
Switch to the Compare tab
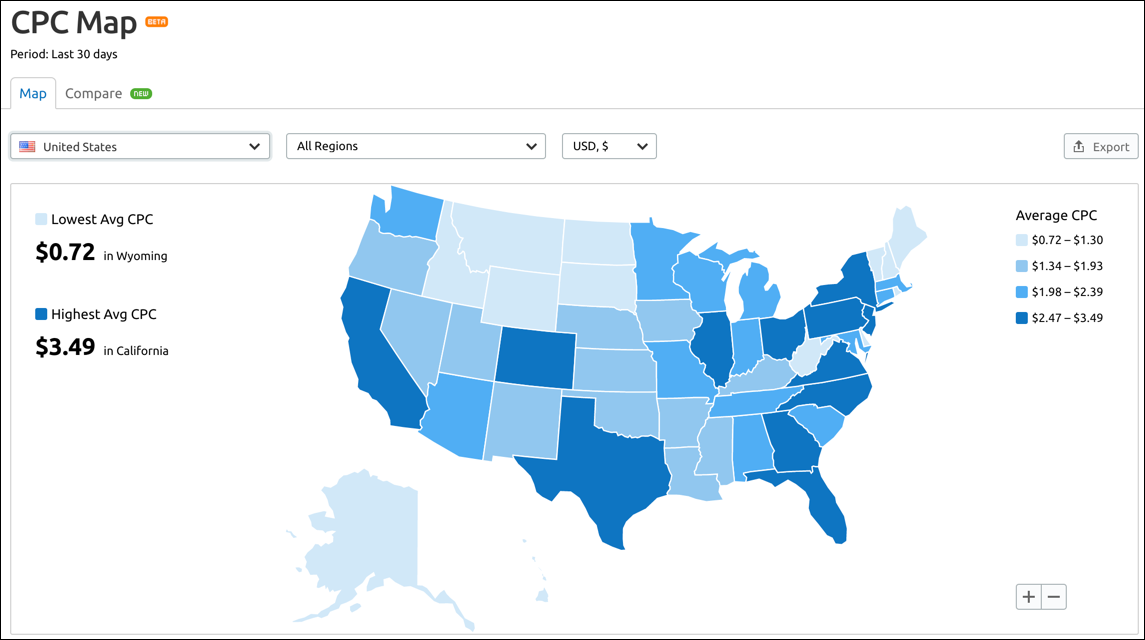click(x=93, y=94)
